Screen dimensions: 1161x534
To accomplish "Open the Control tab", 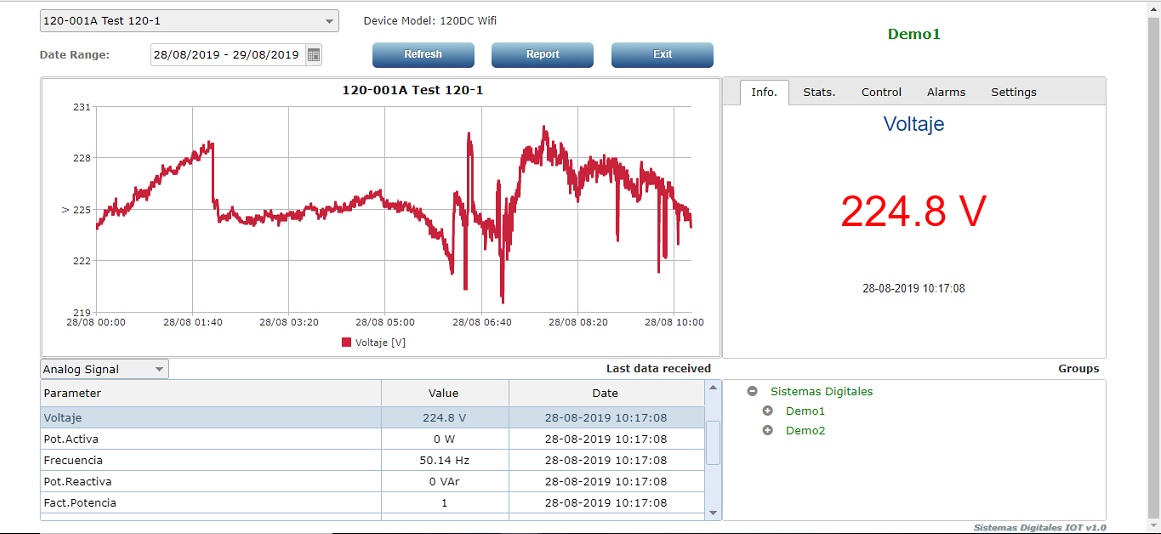I will (x=881, y=92).
